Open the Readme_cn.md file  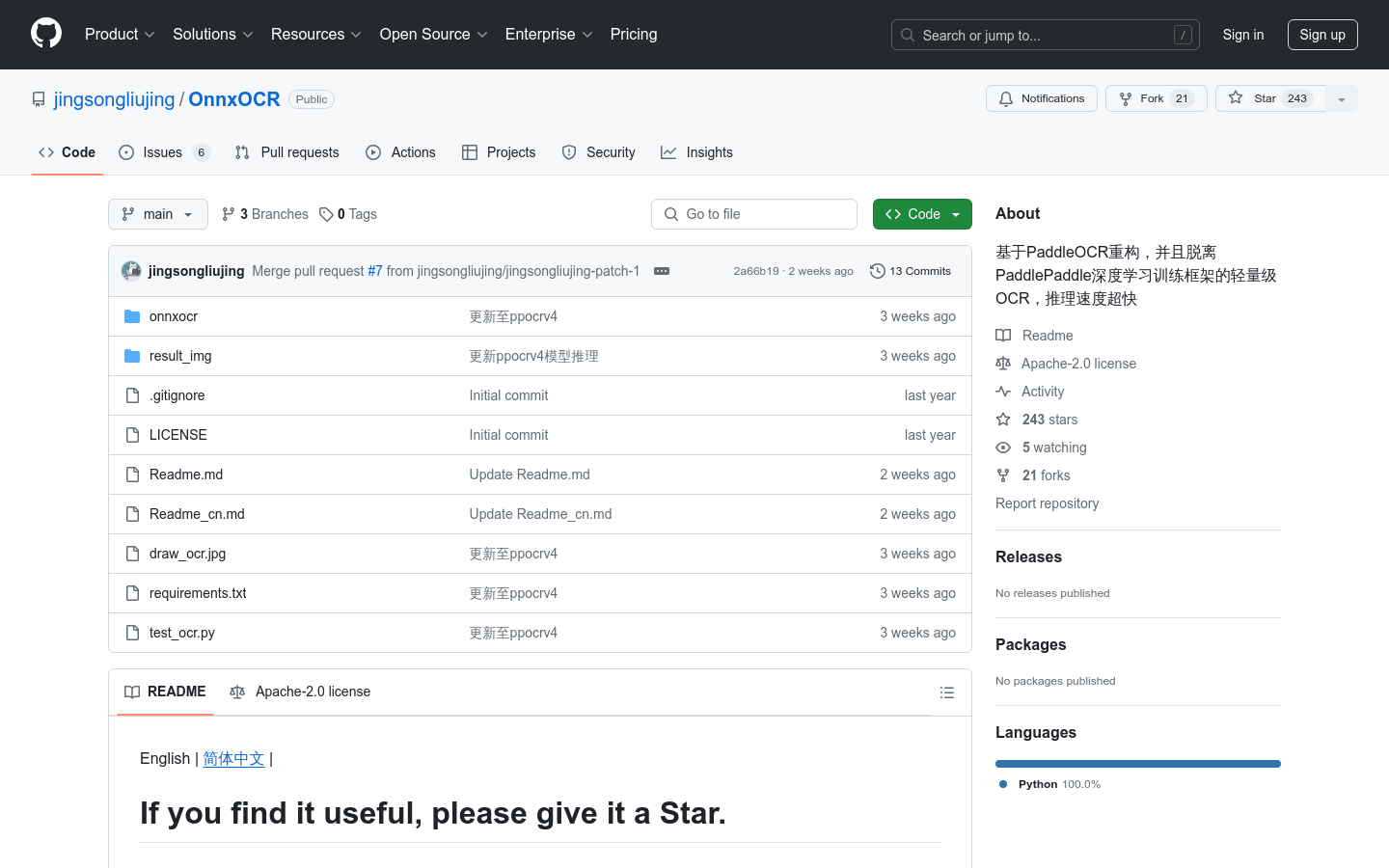pos(197,514)
